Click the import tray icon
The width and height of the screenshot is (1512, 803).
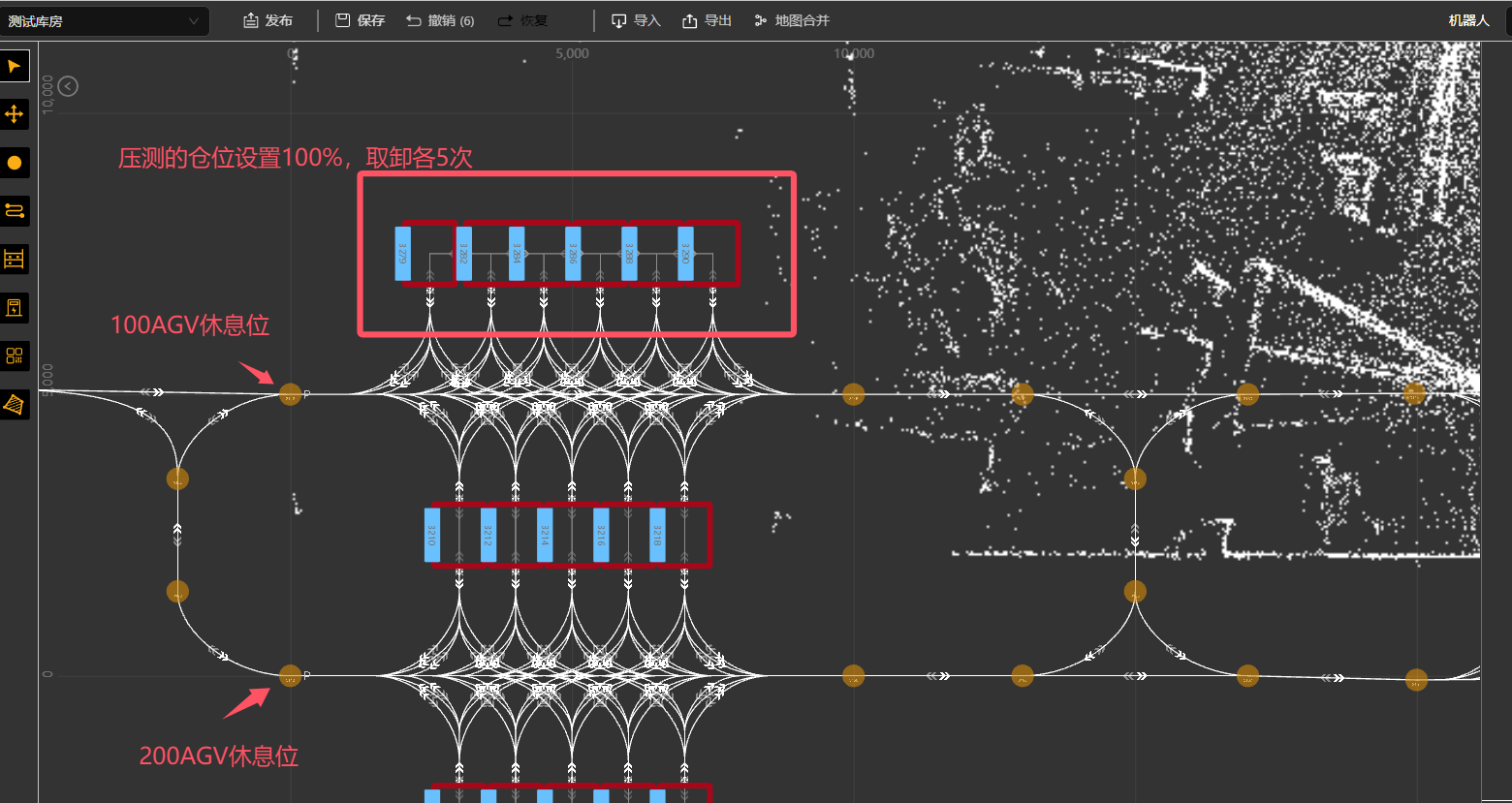(618, 20)
